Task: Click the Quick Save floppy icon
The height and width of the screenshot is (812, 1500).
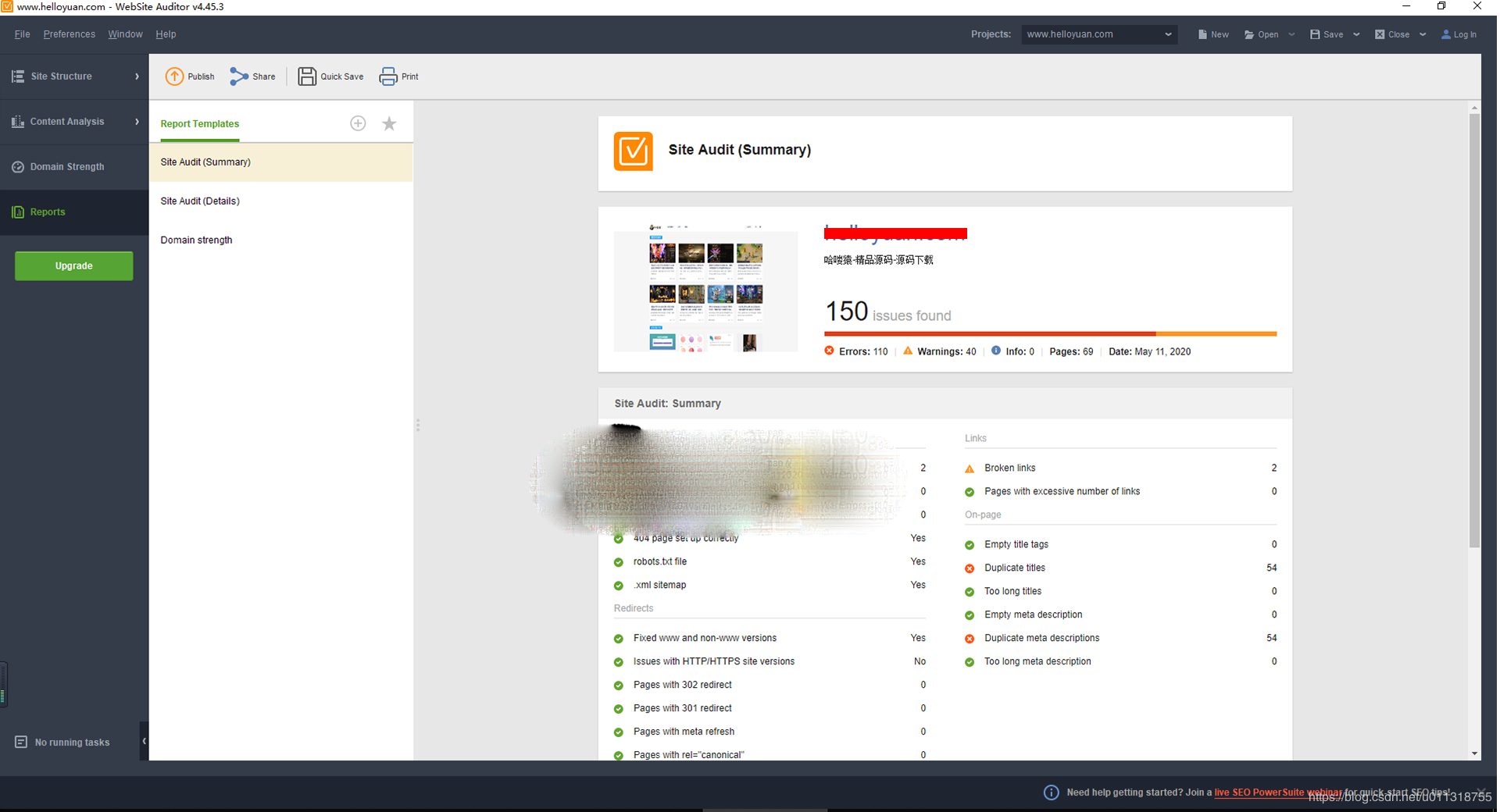Action: pyautogui.click(x=307, y=77)
